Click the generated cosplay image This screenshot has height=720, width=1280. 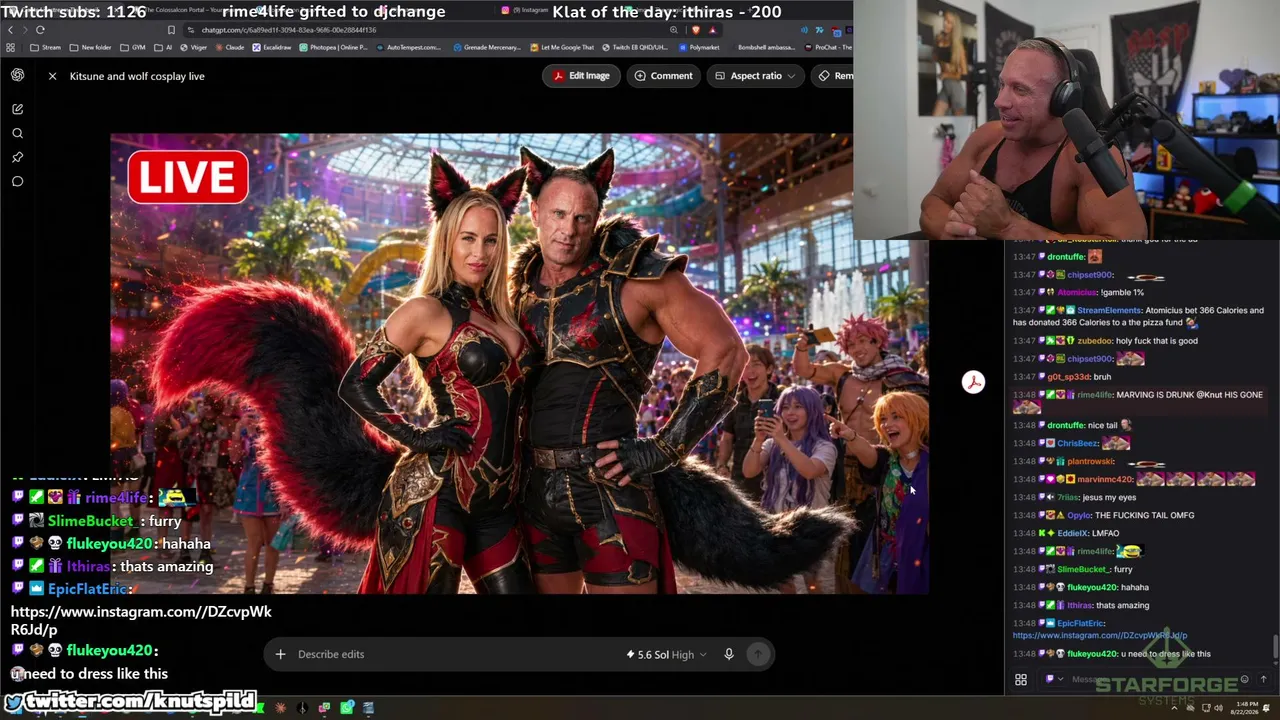click(519, 364)
